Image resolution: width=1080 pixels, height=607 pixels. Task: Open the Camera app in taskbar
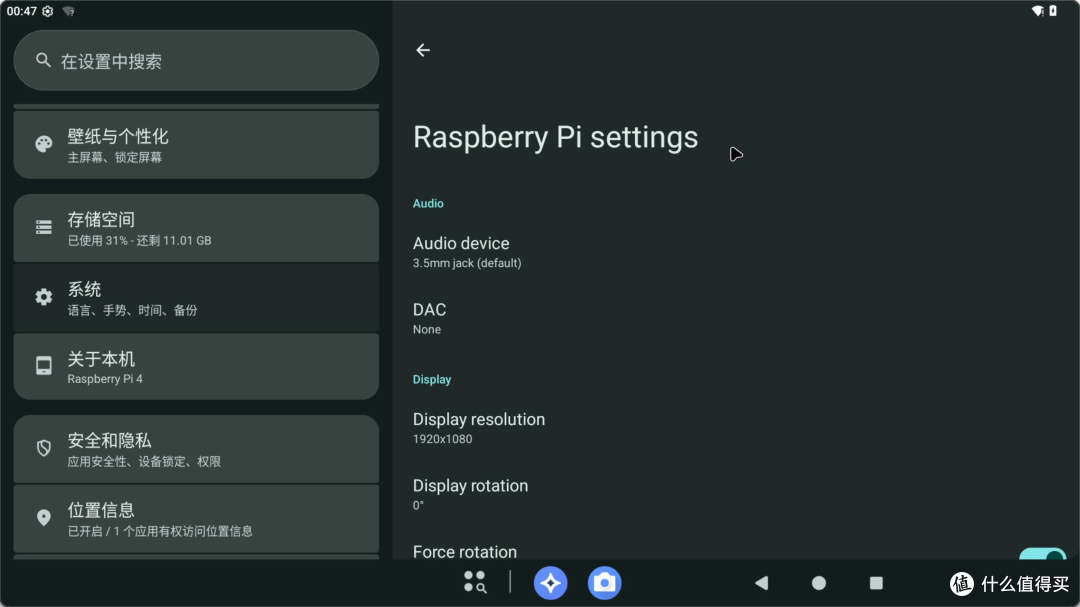tap(604, 583)
